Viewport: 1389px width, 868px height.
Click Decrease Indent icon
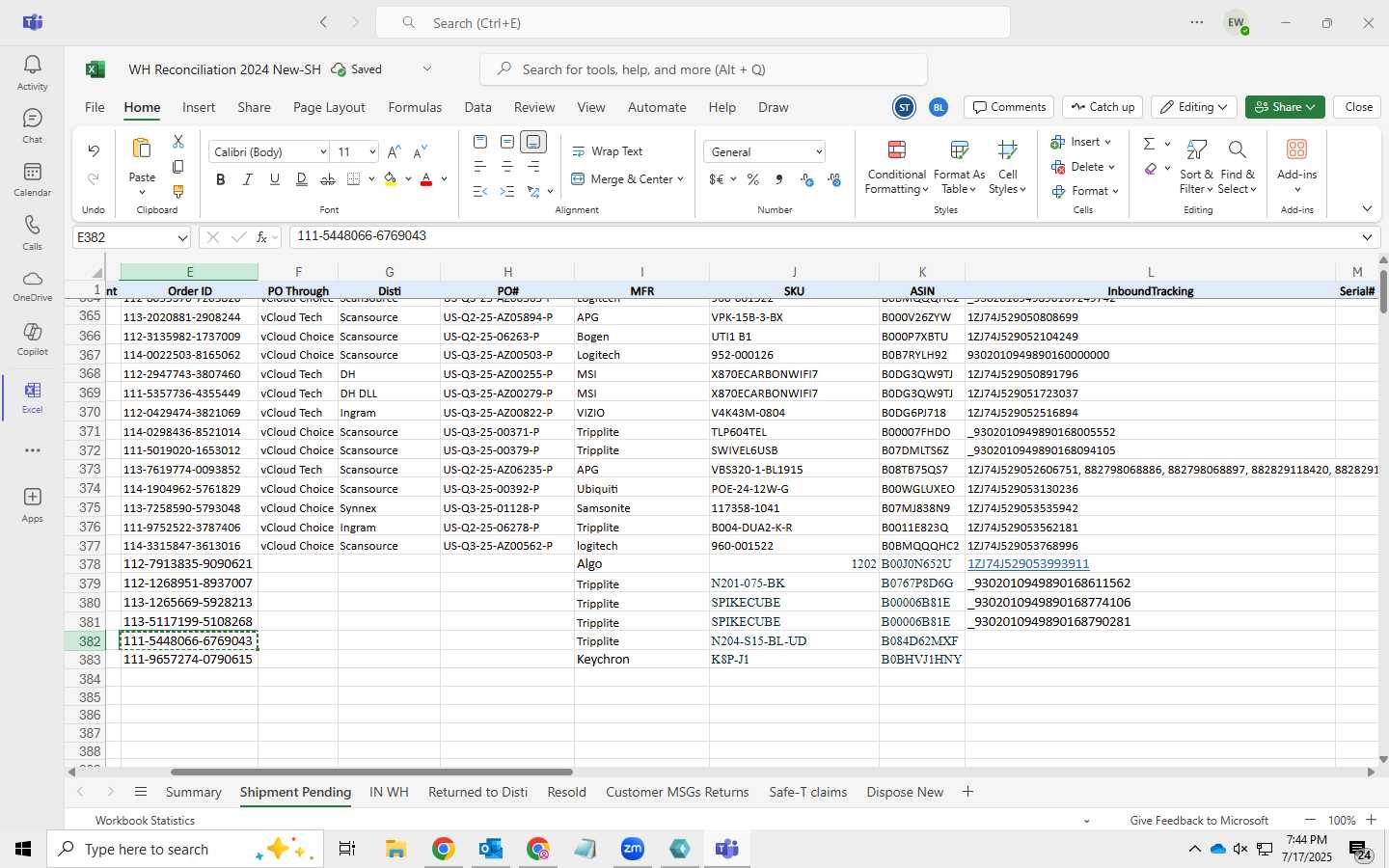coord(480,192)
